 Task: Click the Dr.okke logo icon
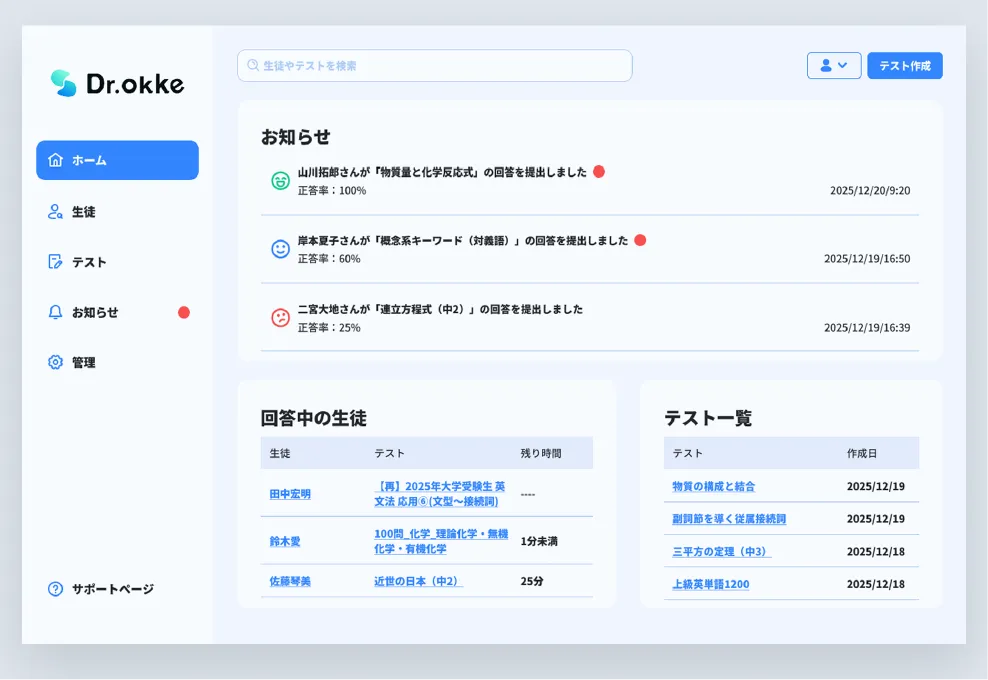(64, 83)
